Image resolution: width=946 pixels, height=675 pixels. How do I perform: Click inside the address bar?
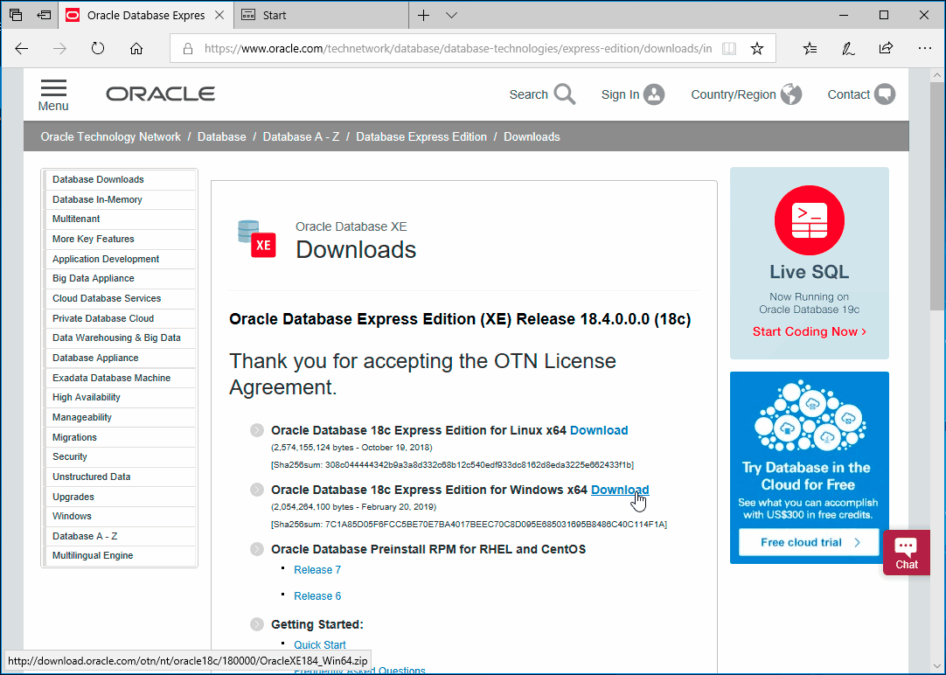[450, 48]
